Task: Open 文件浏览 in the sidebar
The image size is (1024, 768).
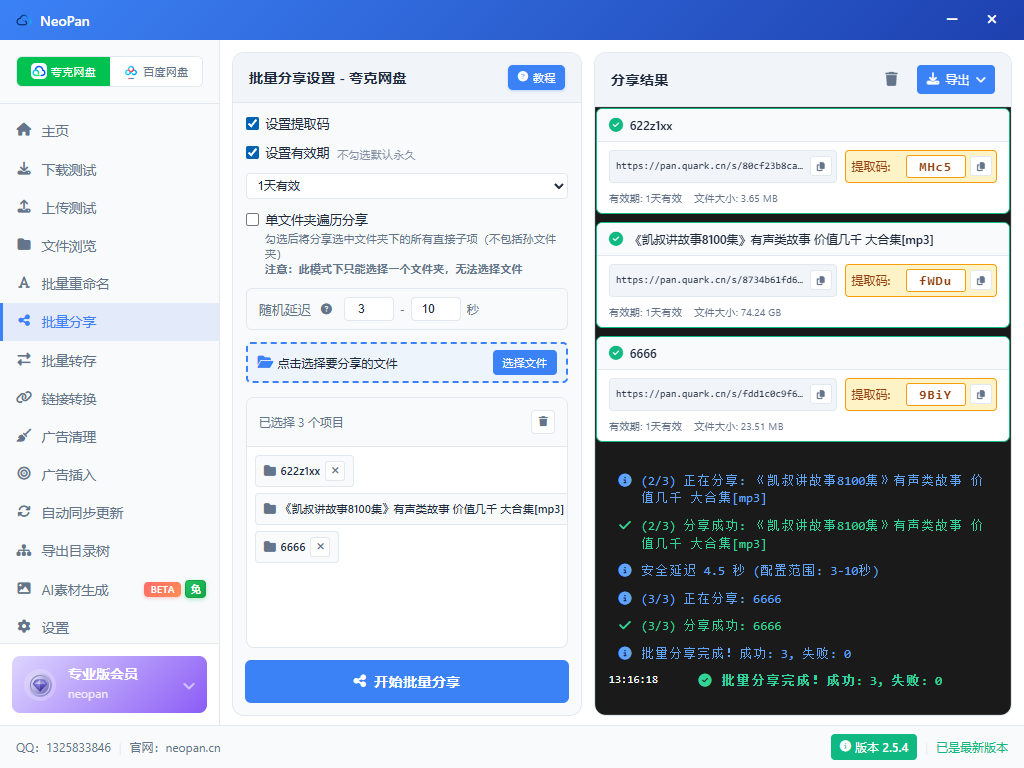Action: [110, 246]
